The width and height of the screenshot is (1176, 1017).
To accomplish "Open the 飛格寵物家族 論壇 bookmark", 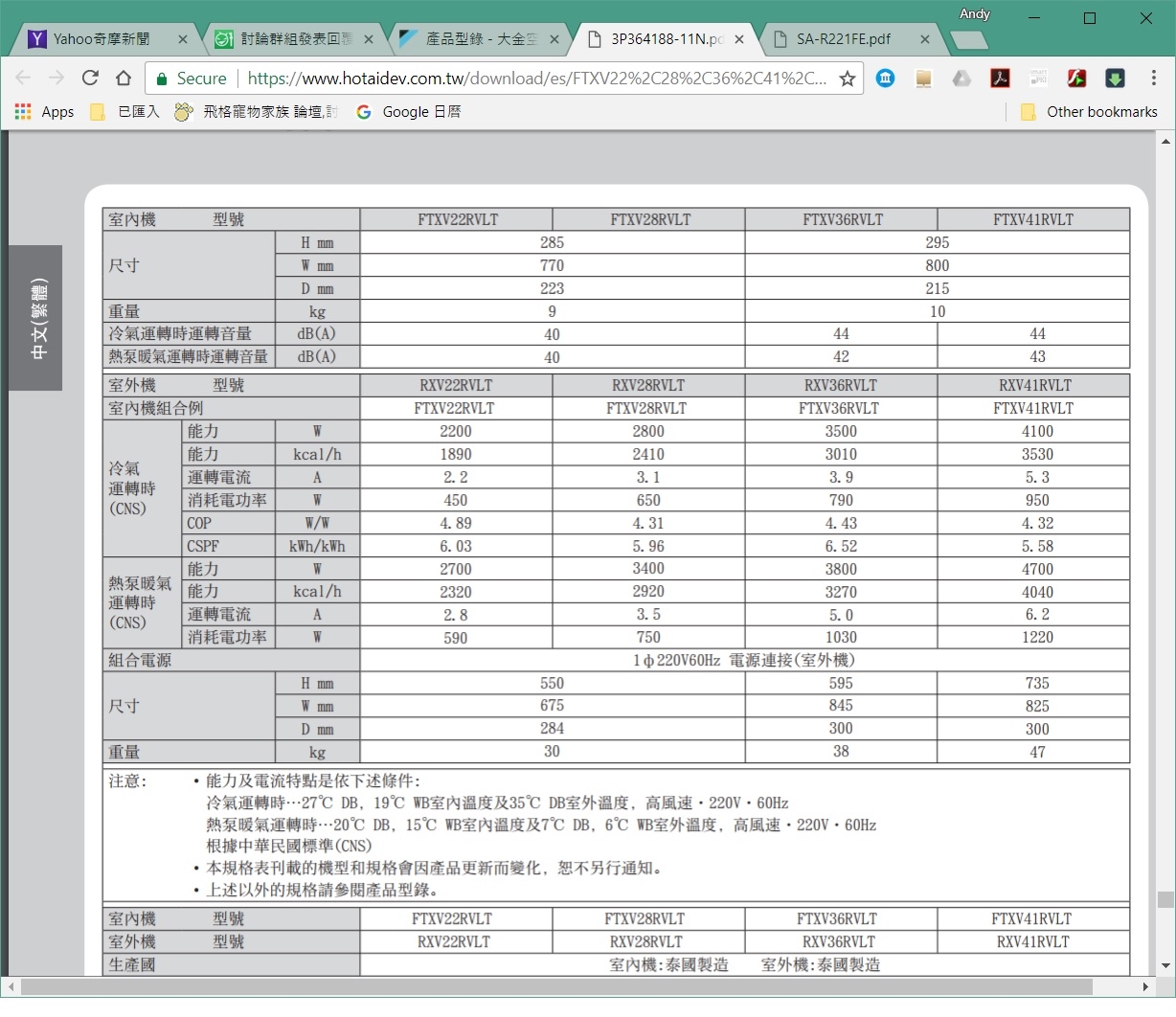I will 256,112.
